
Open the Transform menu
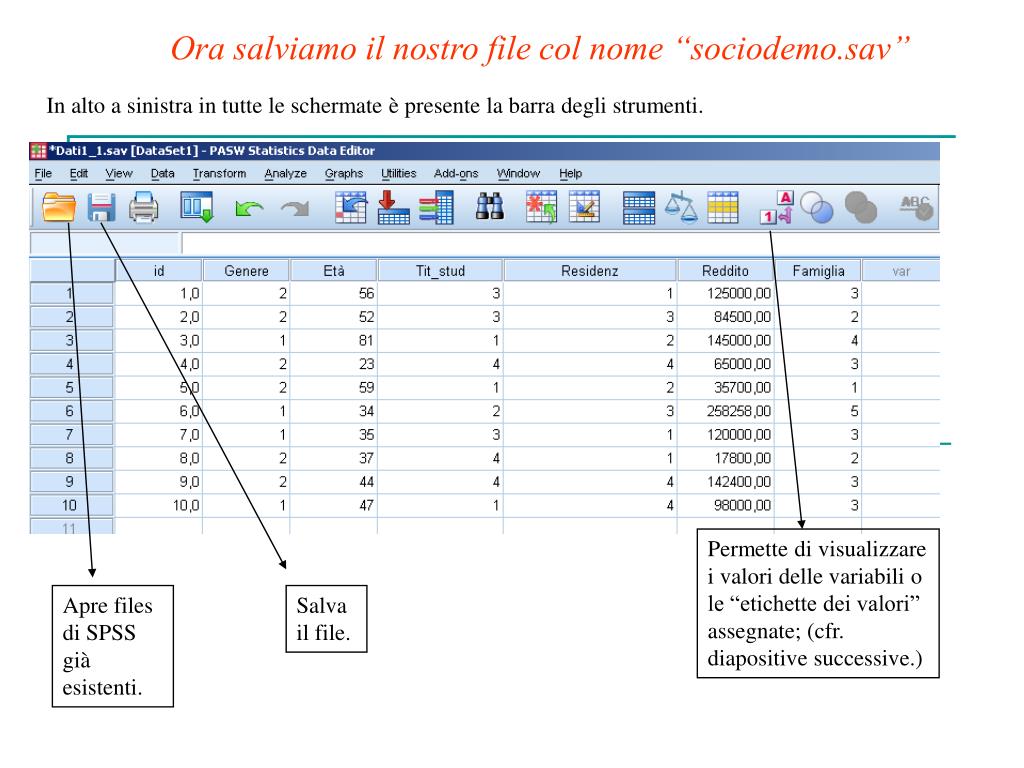tap(219, 174)
